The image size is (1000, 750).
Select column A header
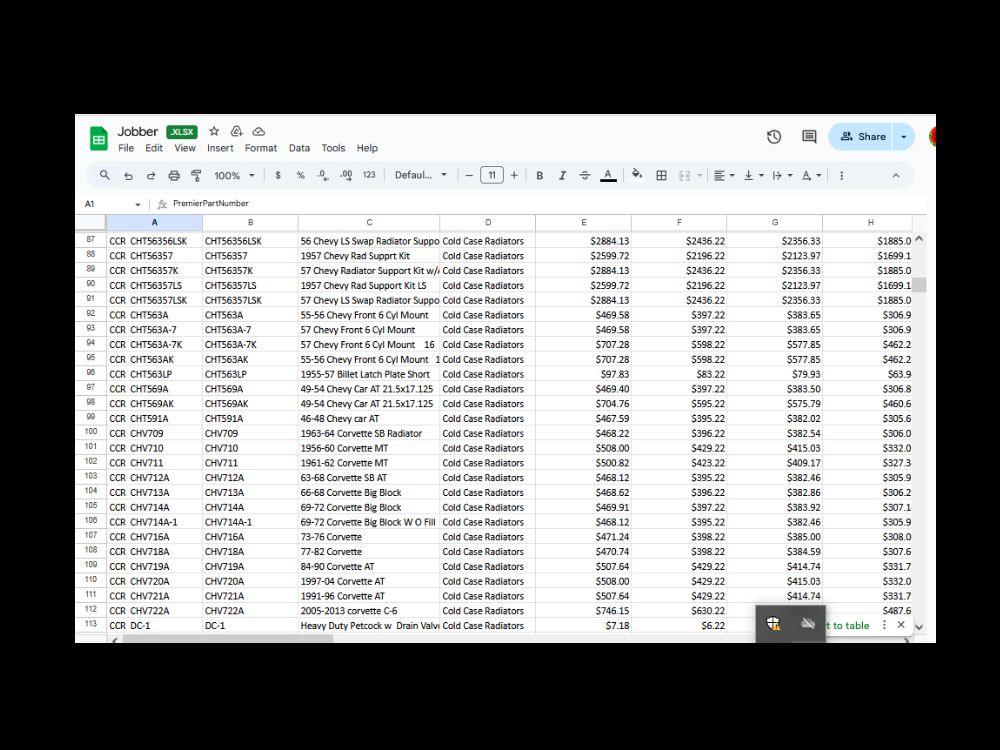point(154,223)
